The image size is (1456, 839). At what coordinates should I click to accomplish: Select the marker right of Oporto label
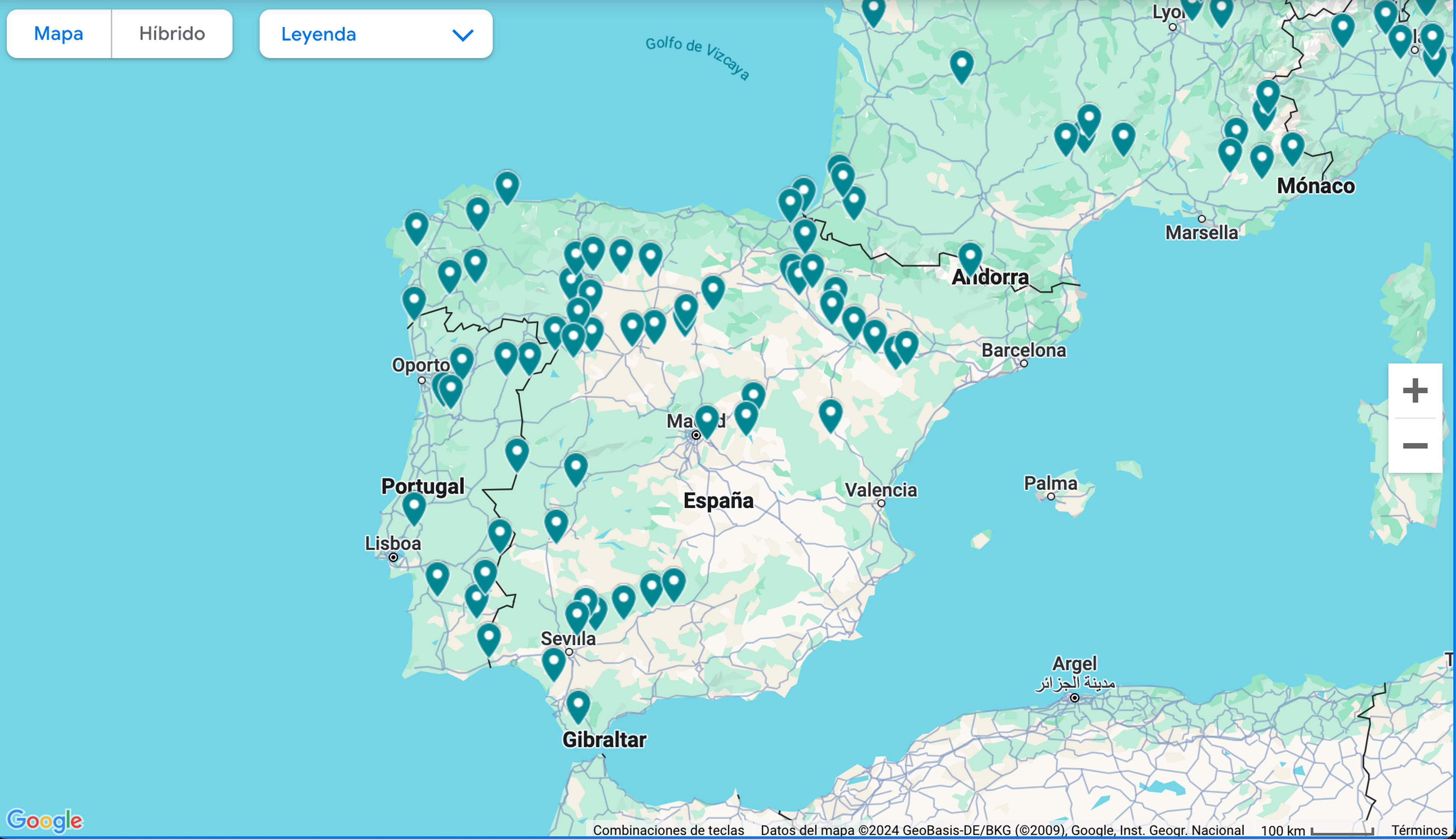click(462, 362)
